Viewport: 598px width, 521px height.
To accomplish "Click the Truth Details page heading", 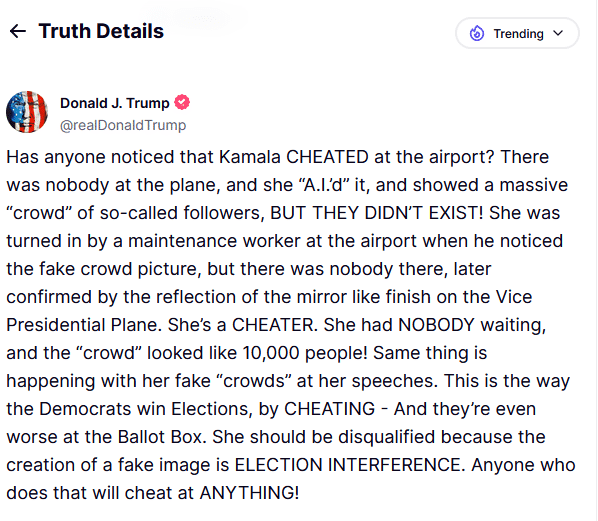I will (101, 31).
